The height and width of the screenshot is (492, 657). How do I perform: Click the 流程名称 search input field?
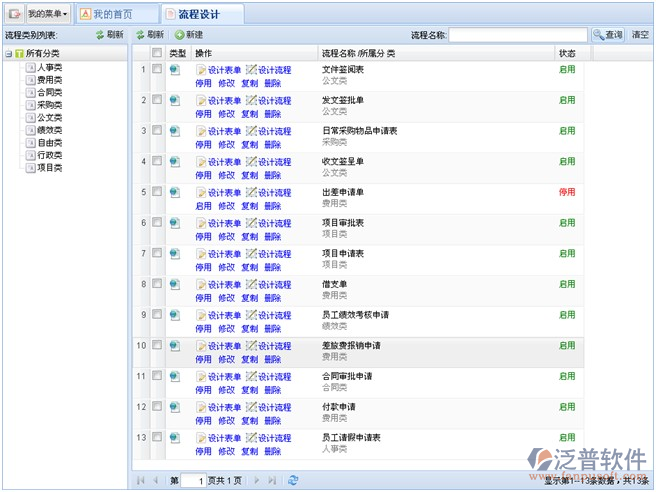[517, 35]
